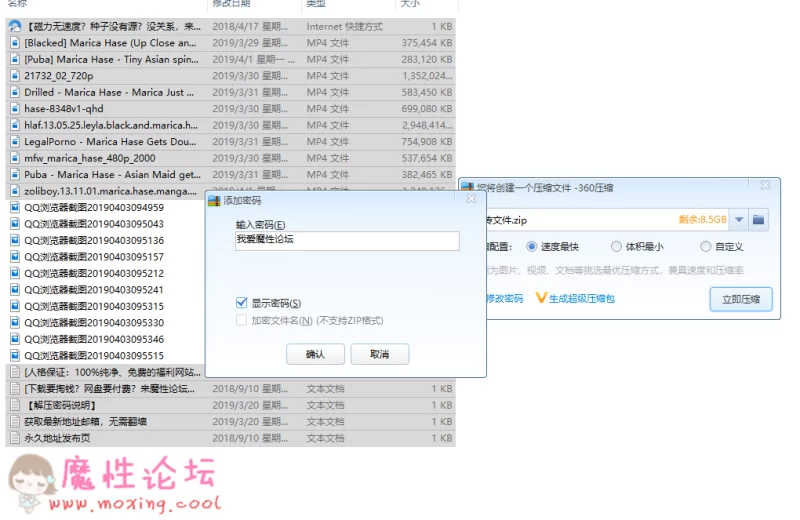The width and height of the screenshot is (800, 520).
Task: Open folder browse icon in 360压缩 window
Action: tap(759, 220)
